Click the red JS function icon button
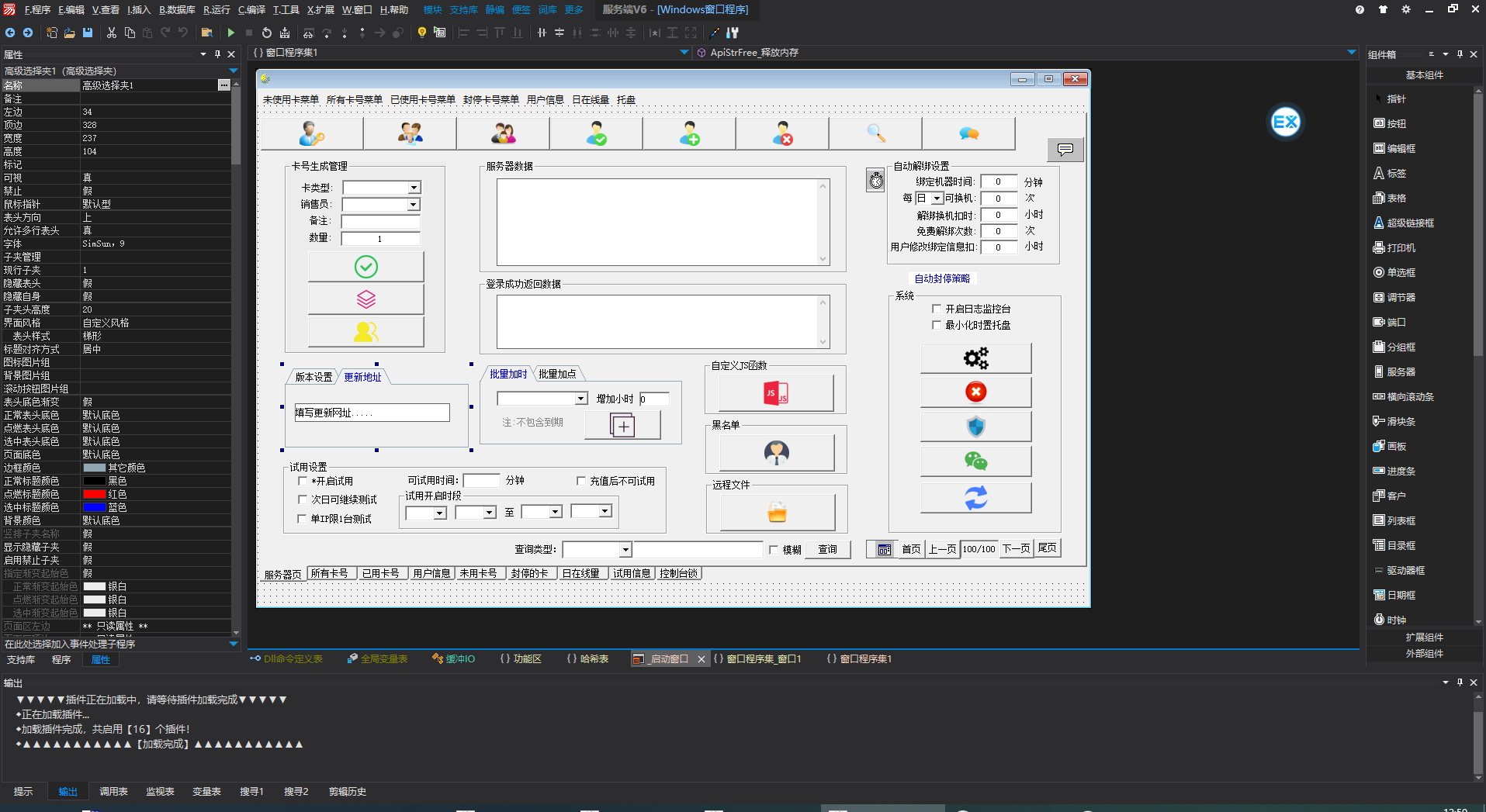The height and width of the screenshot is (812, 1486). click(x=776, y=393)
